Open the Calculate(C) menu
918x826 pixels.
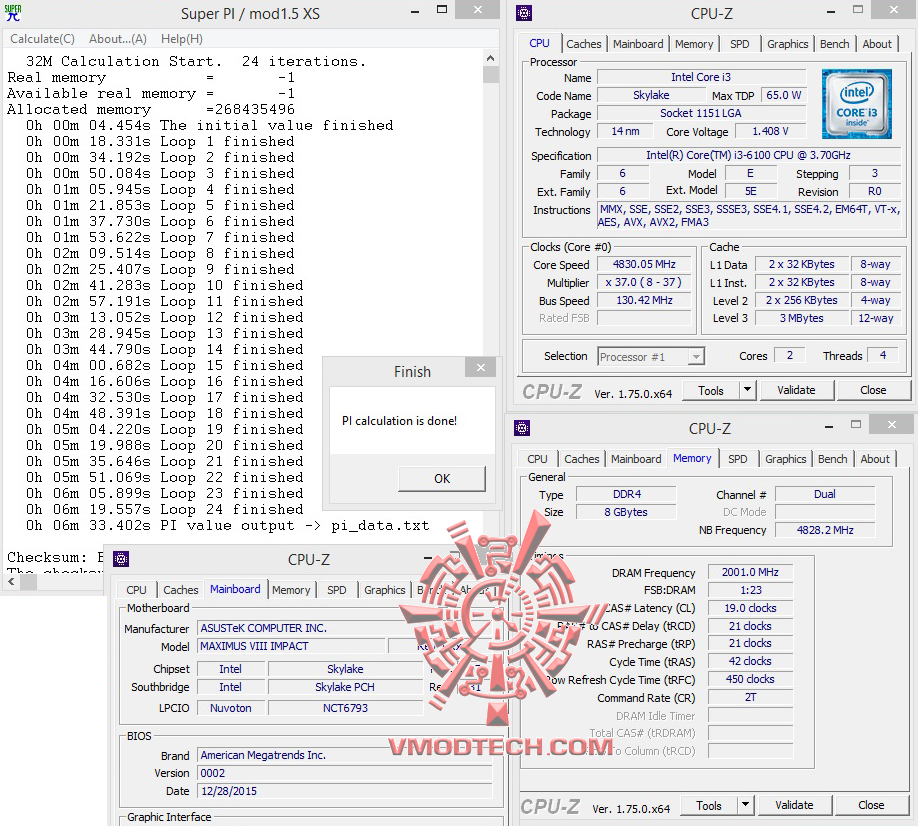[x=42, y=39]
